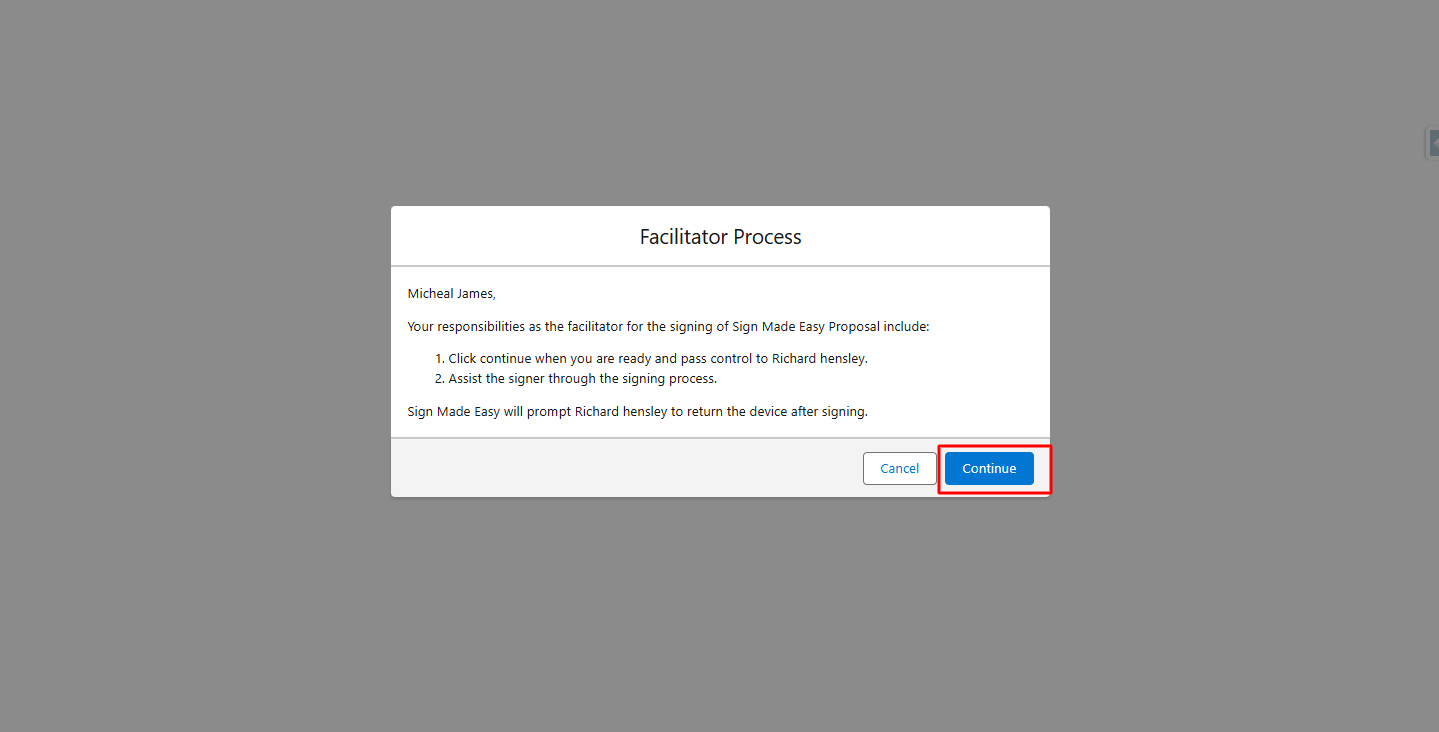Screen dimensions: 1439x732
Task: Click the "1." list number marker
Action: click(439, 359)
